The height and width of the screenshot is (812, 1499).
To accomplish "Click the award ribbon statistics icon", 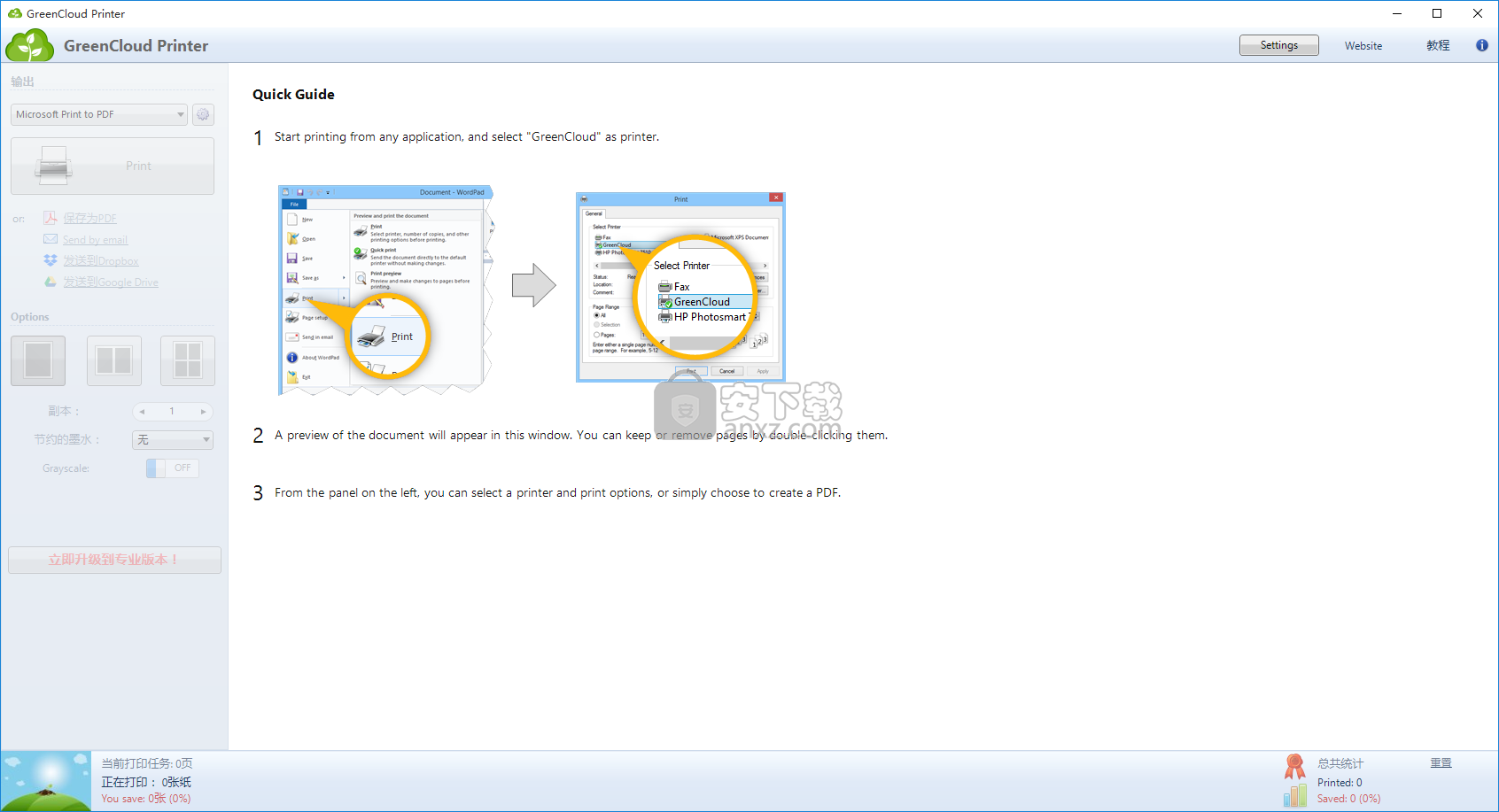I will point(1295,767).
